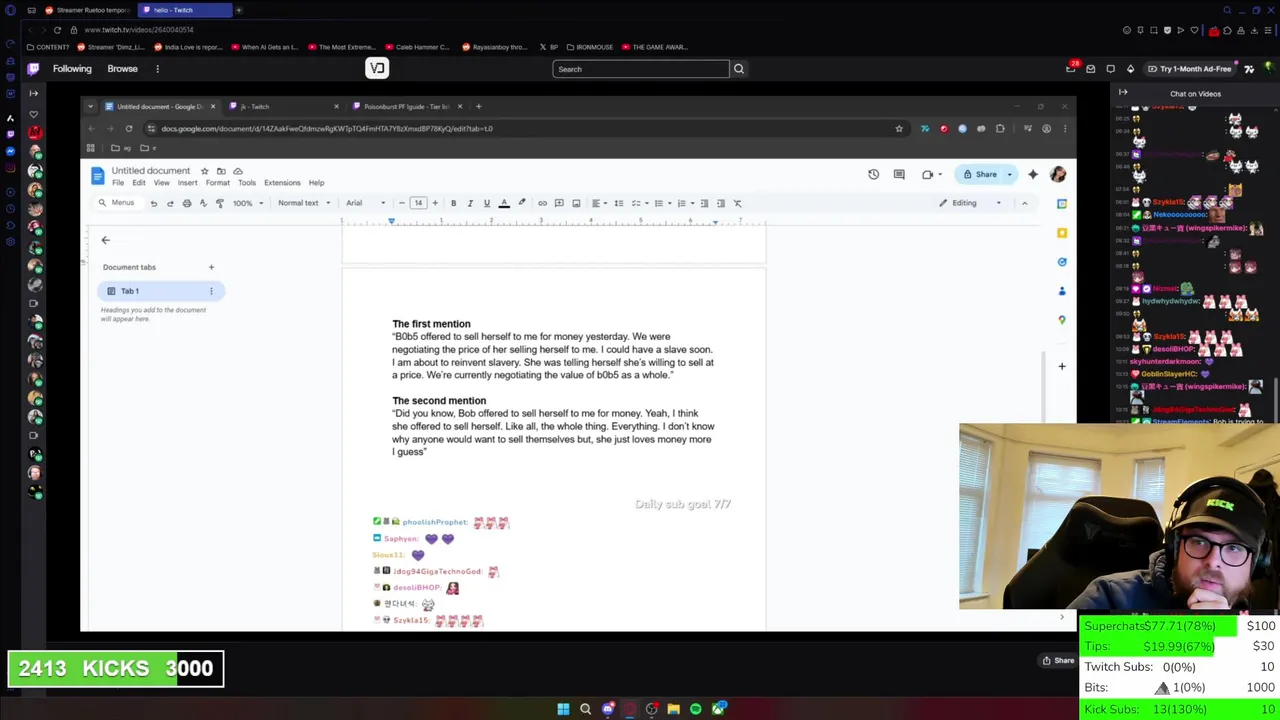Open text color picker in Docs
Screen dimensions: 1280x720
click(504, 203)
